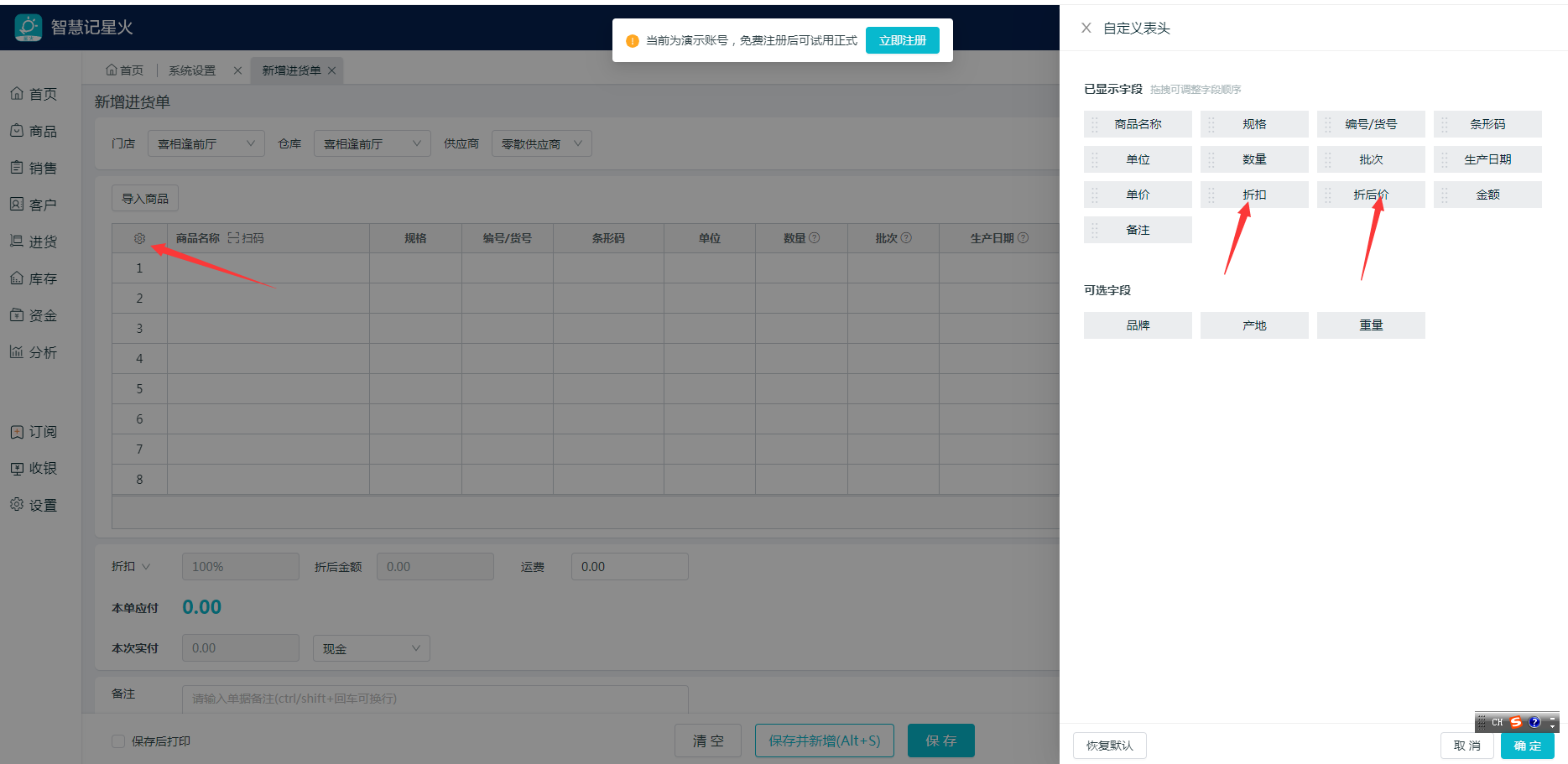Viewport: 1568px width, 764px height.
Task: Open the 门店 dropdown
Action: [x=206, y=144]
